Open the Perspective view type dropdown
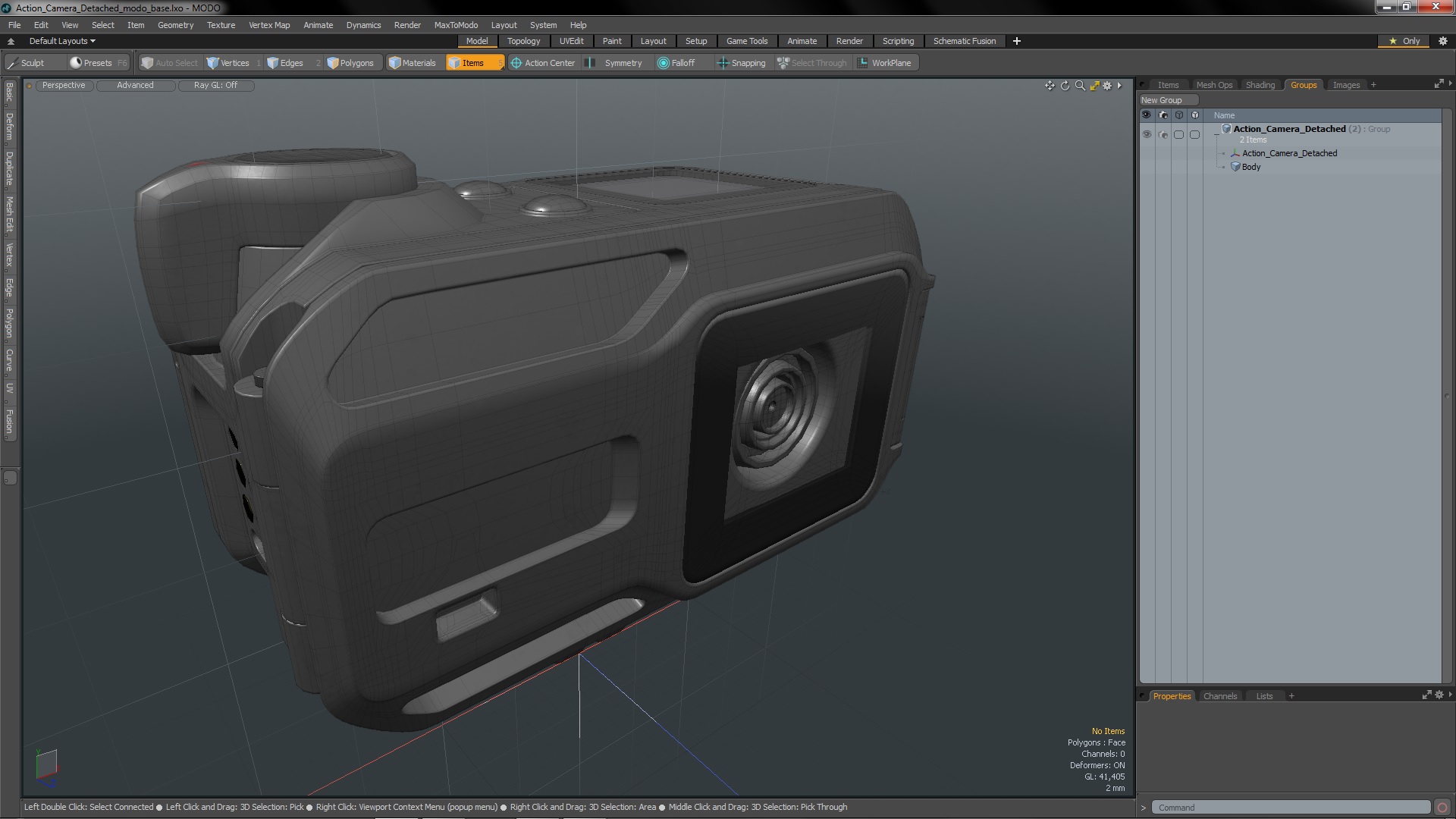This screenshot has width=1456, height=819. tap(64, 85)
